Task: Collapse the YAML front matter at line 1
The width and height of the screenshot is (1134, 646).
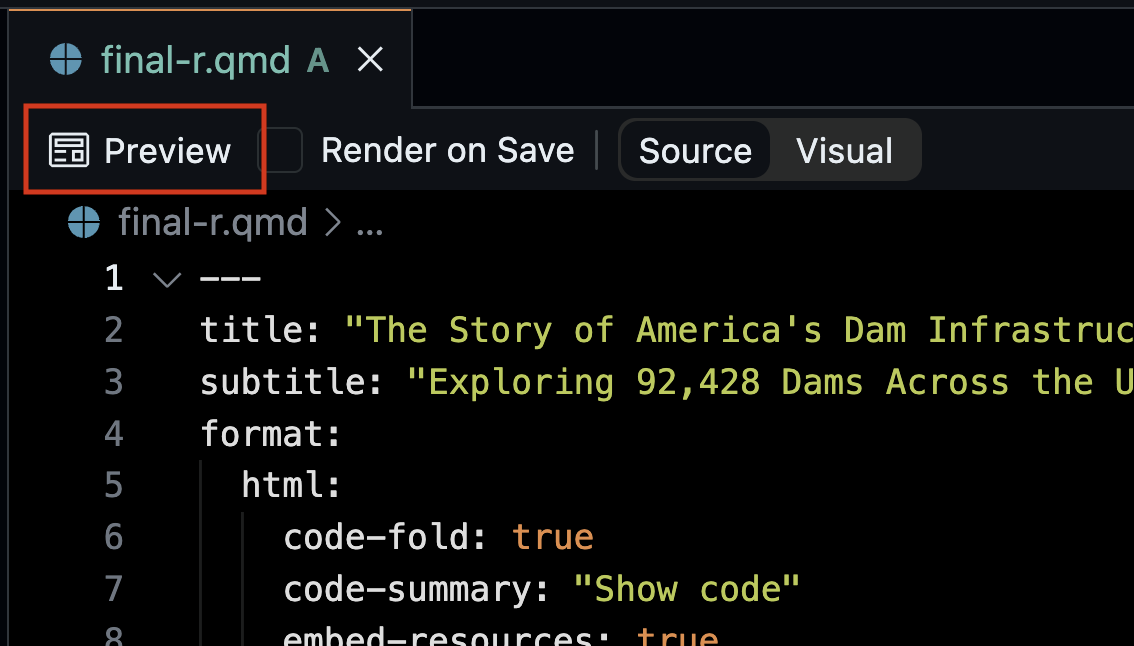Action: click(x=166, y=278)
